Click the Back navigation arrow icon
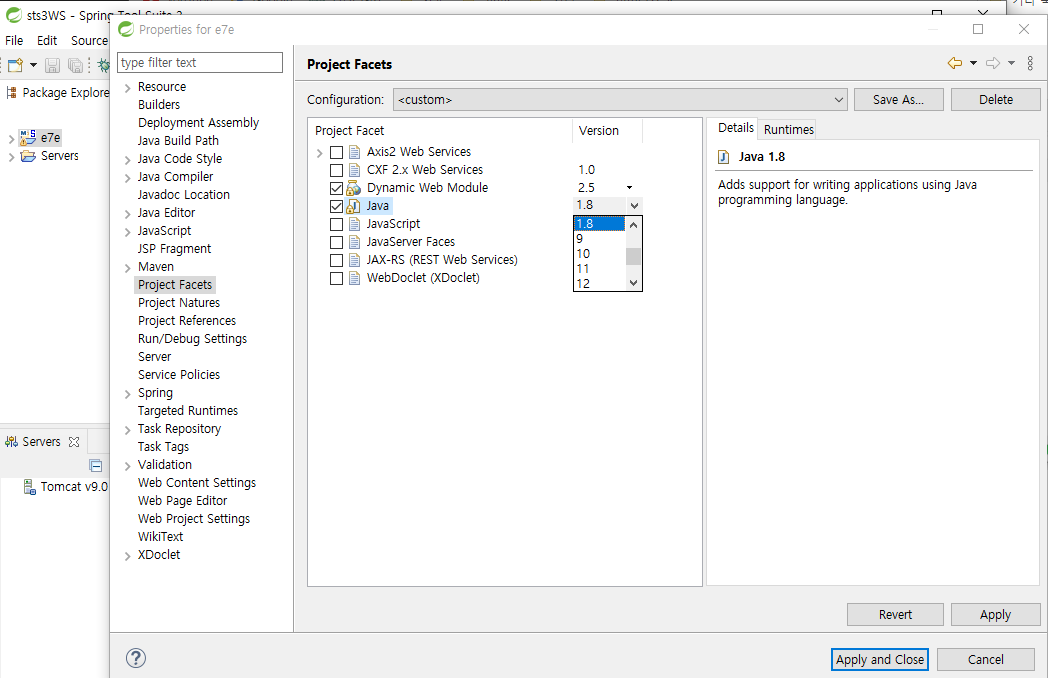The height and width of the screenshot is (678, 1048). (954, 63)
